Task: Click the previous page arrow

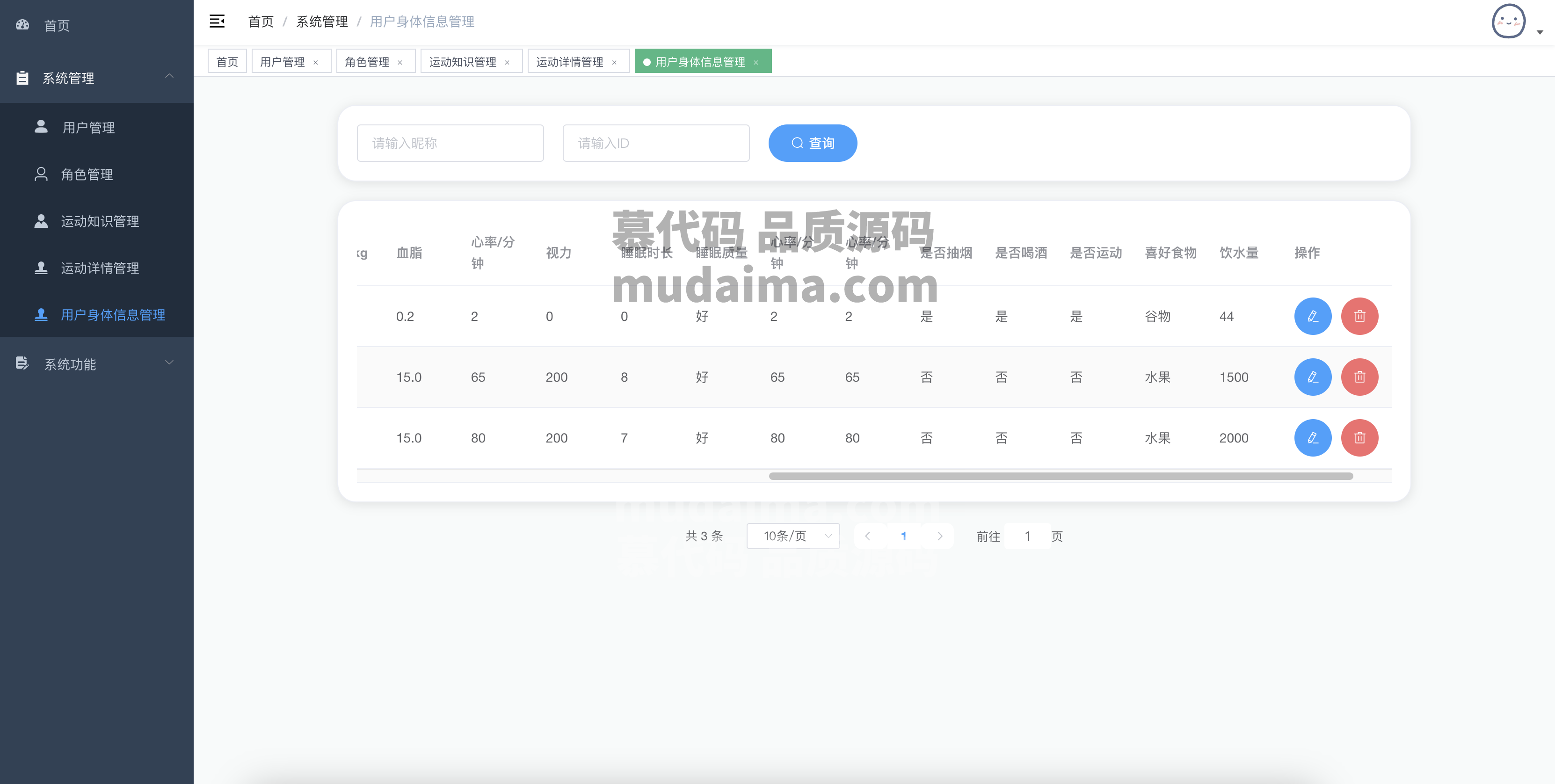Action: (867, 536)
